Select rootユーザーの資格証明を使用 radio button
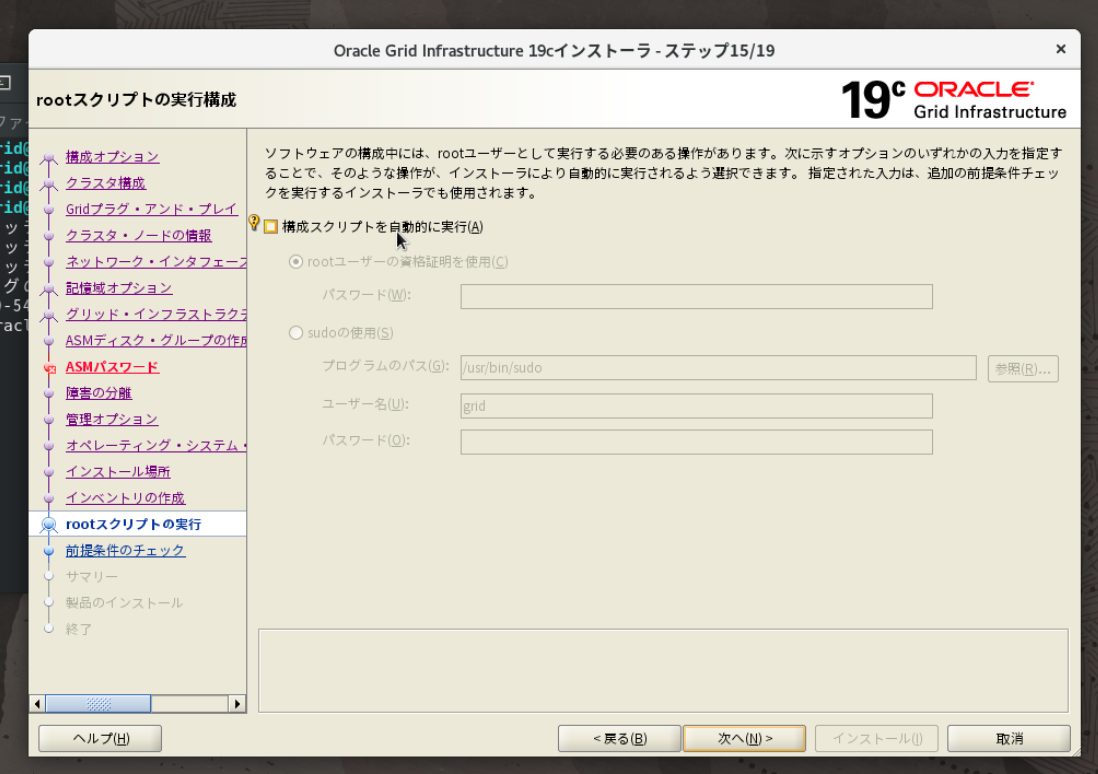This screenshot has height=774, width=1098. click(x=296, y=262)
